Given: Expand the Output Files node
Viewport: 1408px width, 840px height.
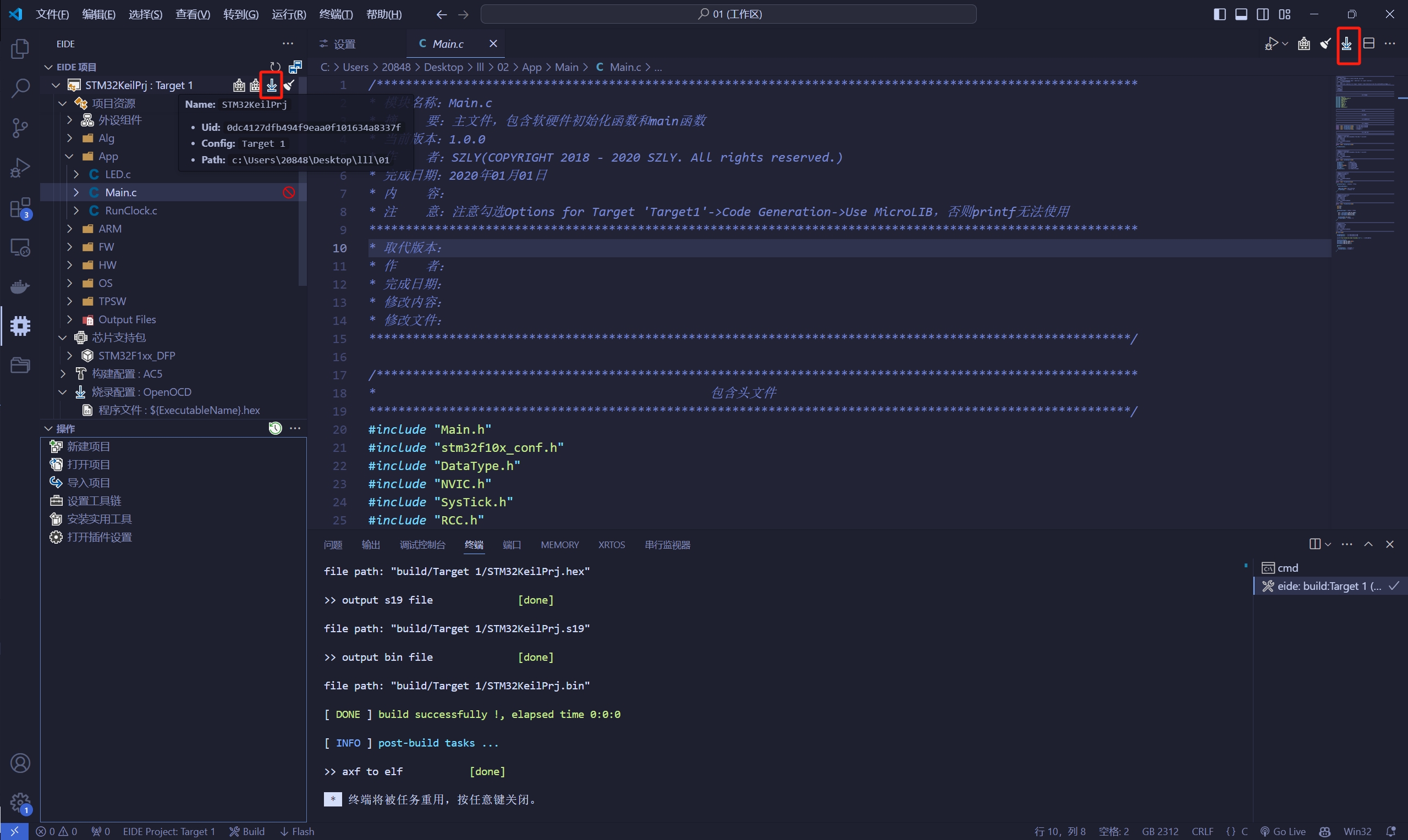Looking at the screenshot, I should point(70,319).
